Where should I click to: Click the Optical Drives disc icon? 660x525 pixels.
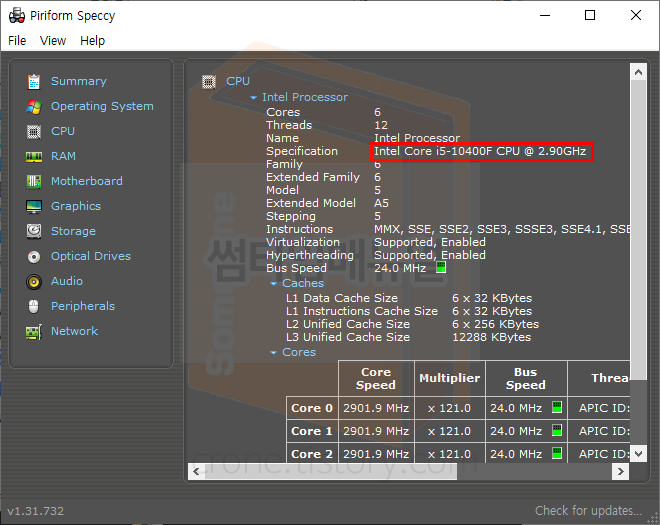pyautogui.click(x=34, y=256)
